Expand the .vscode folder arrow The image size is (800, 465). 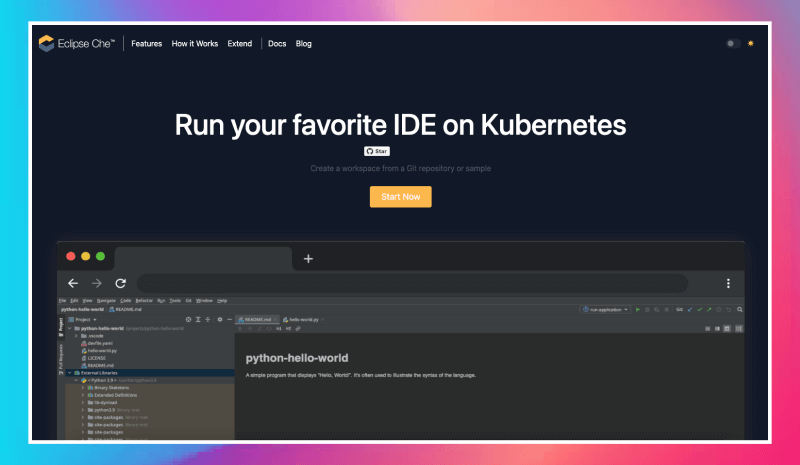click(x=76, y=336)
